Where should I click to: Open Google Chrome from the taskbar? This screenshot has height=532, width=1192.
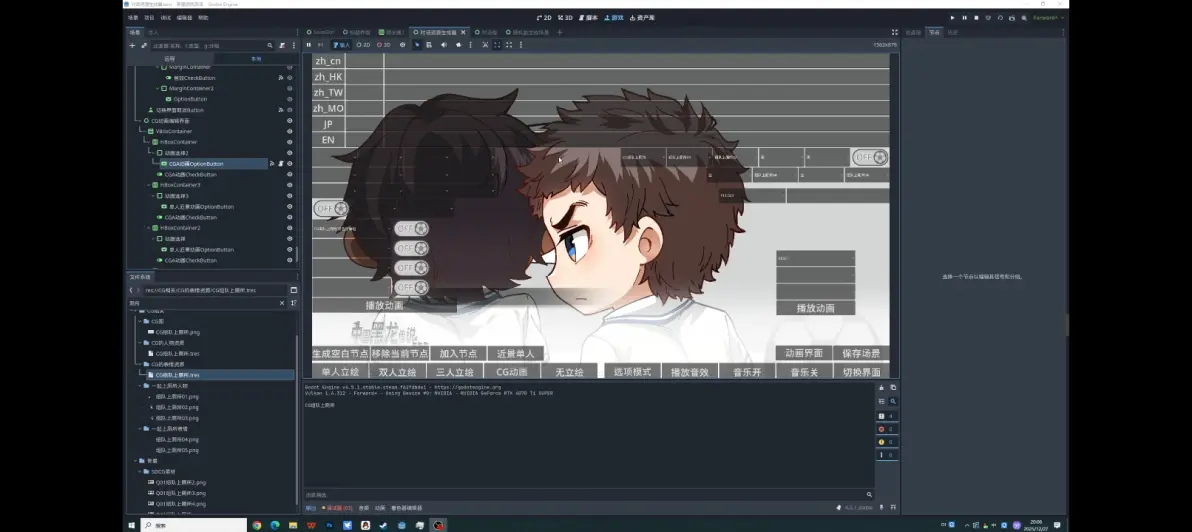coord(257,525)
